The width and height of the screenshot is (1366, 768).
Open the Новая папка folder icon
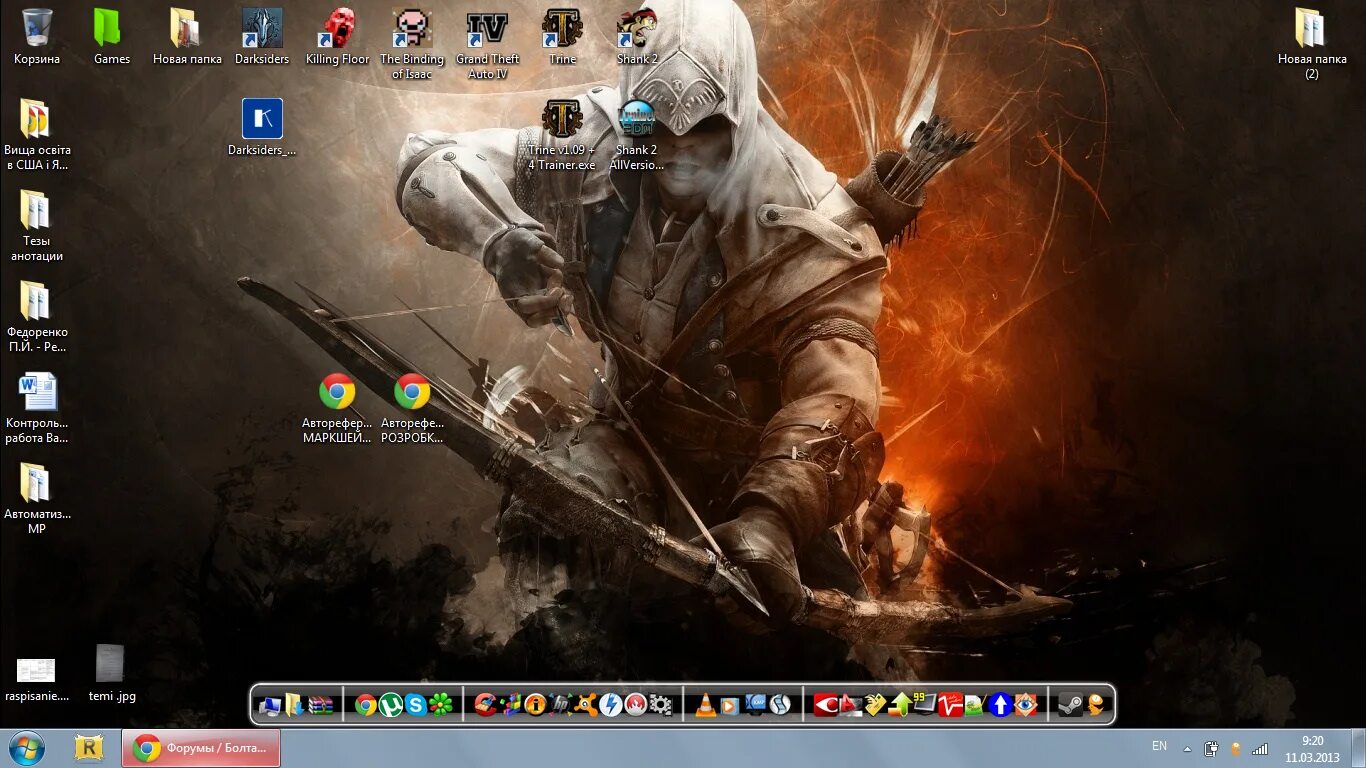tap(187, 35)
